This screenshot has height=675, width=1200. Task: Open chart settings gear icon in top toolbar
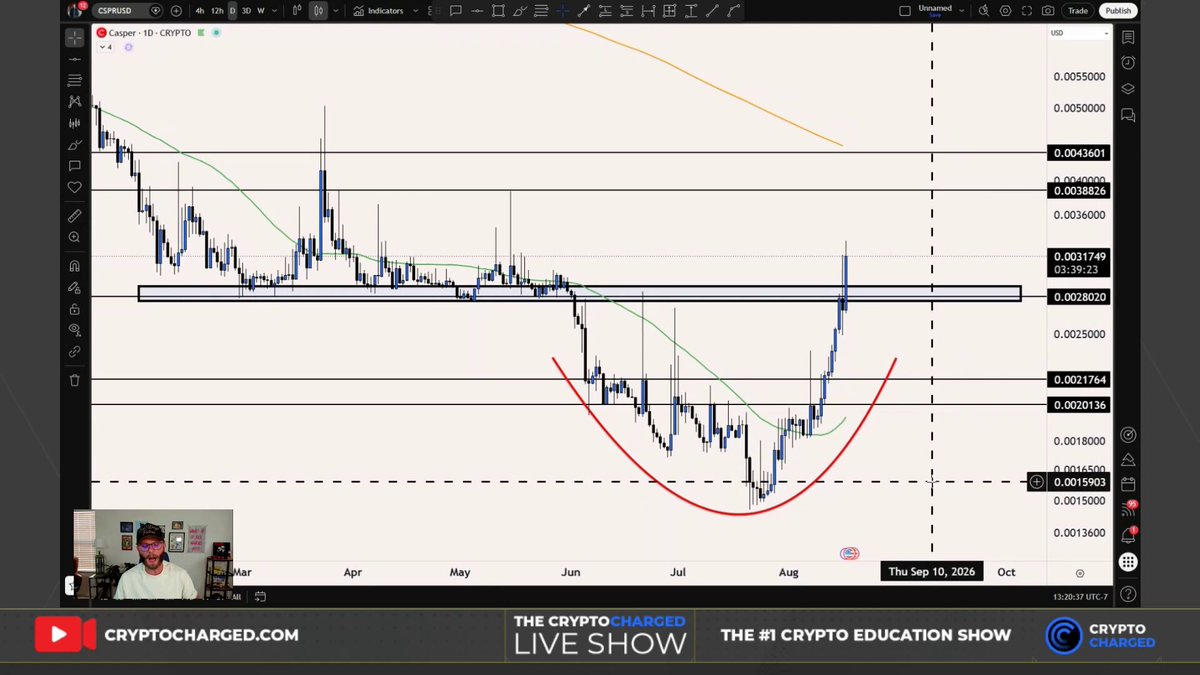(x=1005, y=11)
